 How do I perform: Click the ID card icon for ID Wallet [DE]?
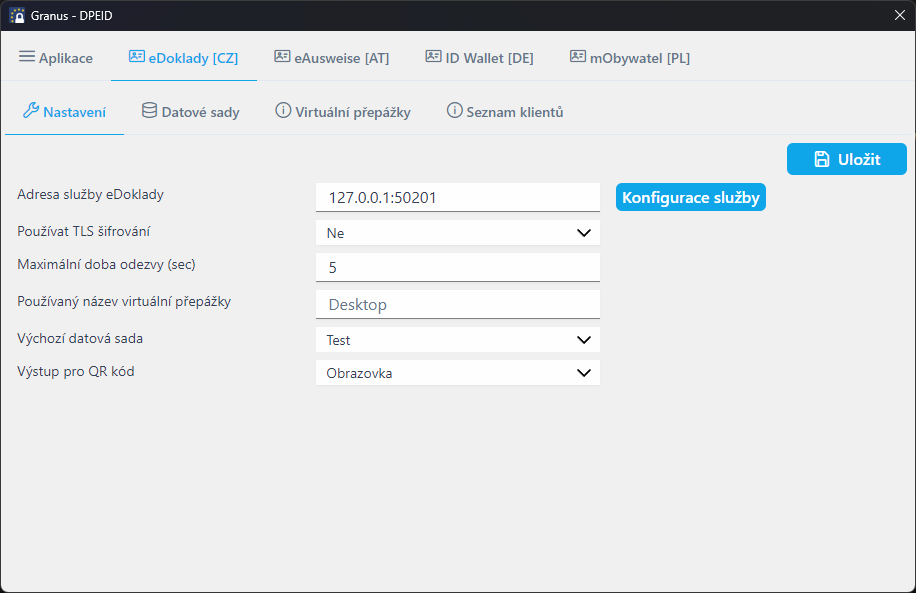[433, 57]
